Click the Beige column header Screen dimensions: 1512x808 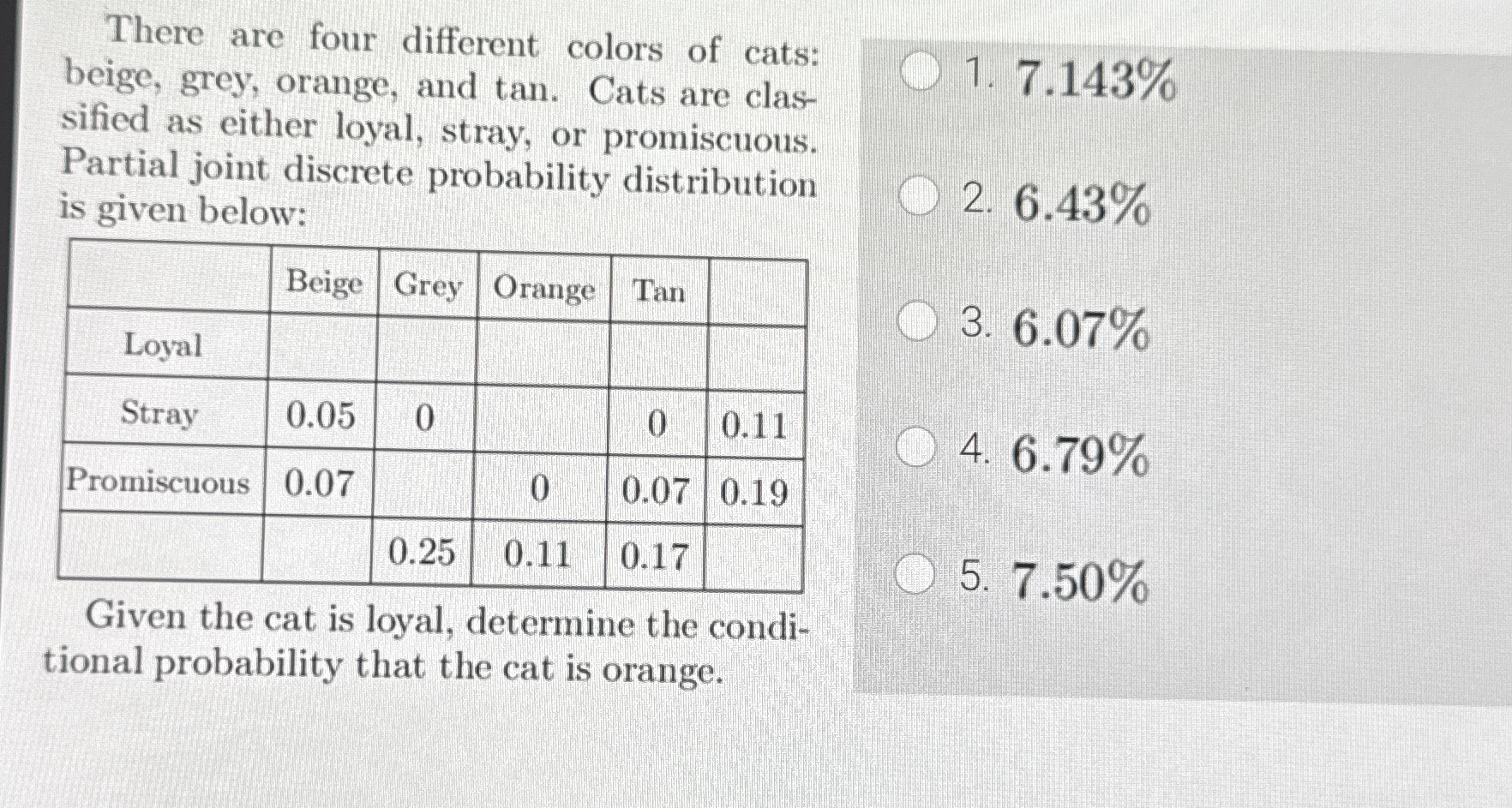324,285
